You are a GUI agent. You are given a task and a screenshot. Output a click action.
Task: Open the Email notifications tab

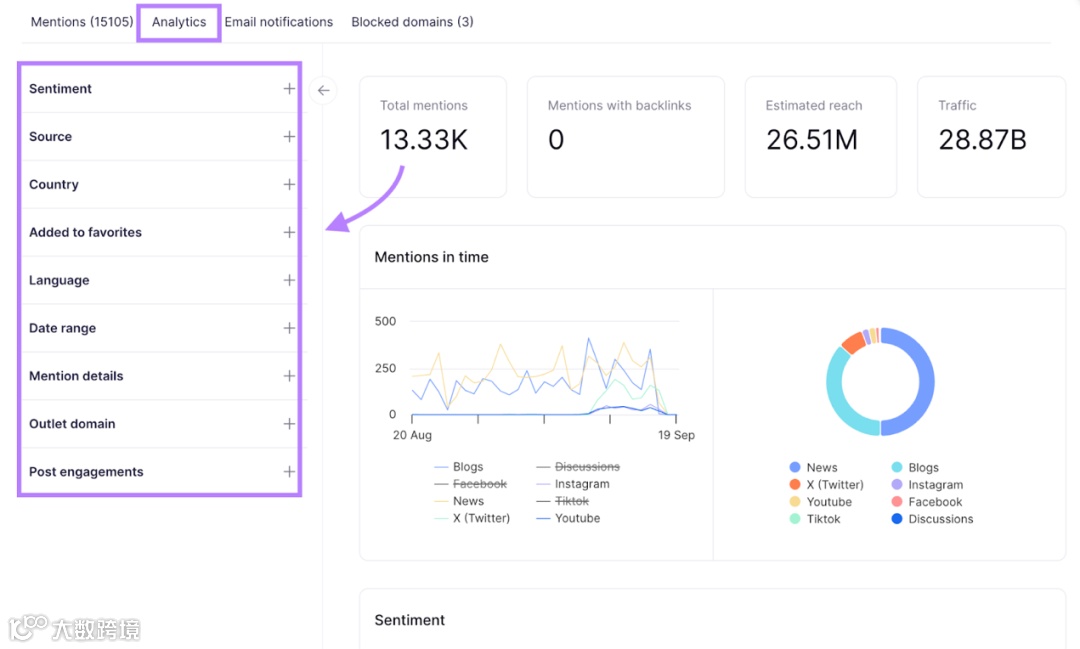[278, 22]
